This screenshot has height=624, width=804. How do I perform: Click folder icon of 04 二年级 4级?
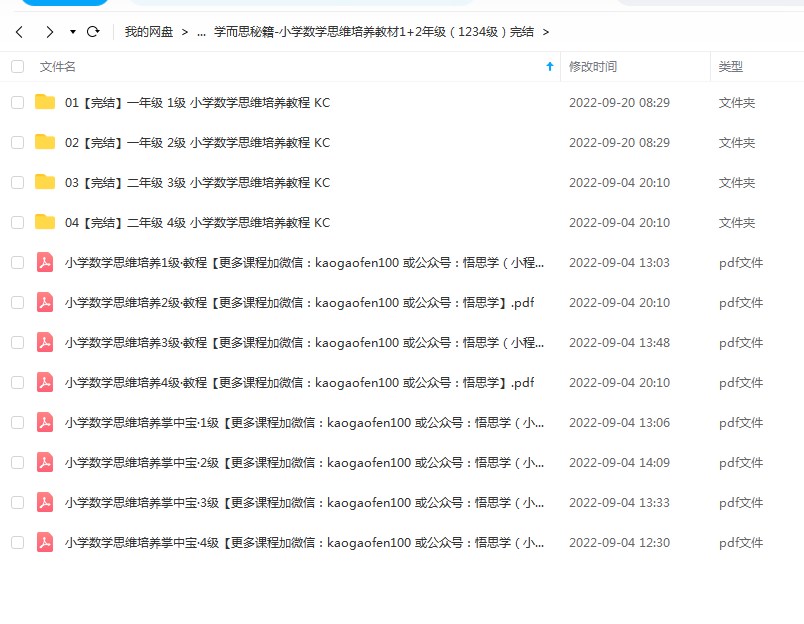tap(45, 222)
